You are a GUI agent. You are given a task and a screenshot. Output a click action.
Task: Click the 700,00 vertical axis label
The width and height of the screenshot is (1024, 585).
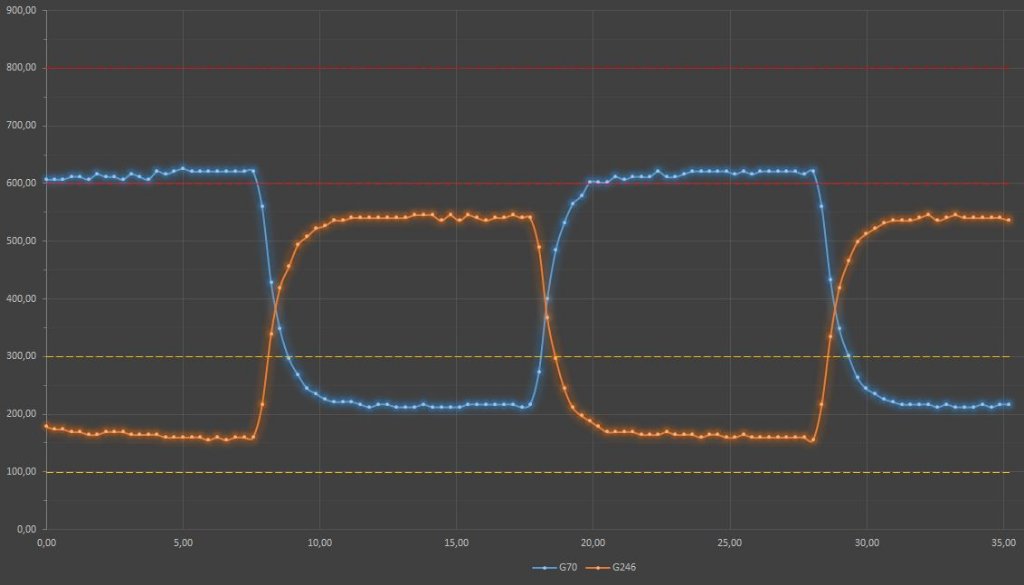pos(21,126)
